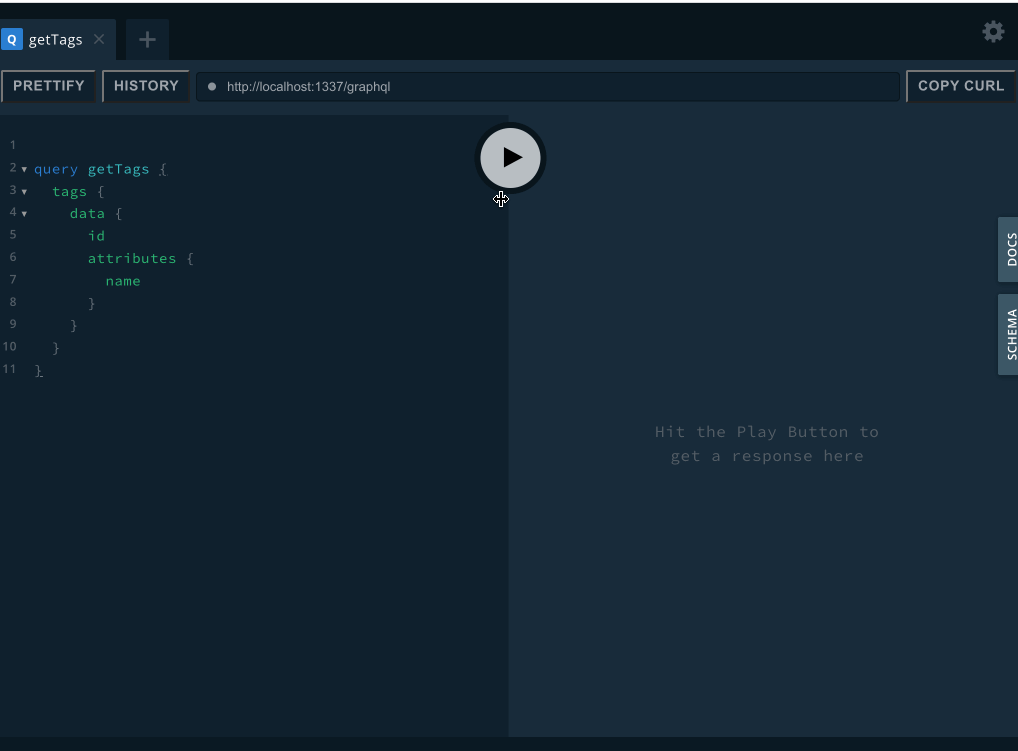
Task: Click the COPY CURL button
Action: point(961,85)
